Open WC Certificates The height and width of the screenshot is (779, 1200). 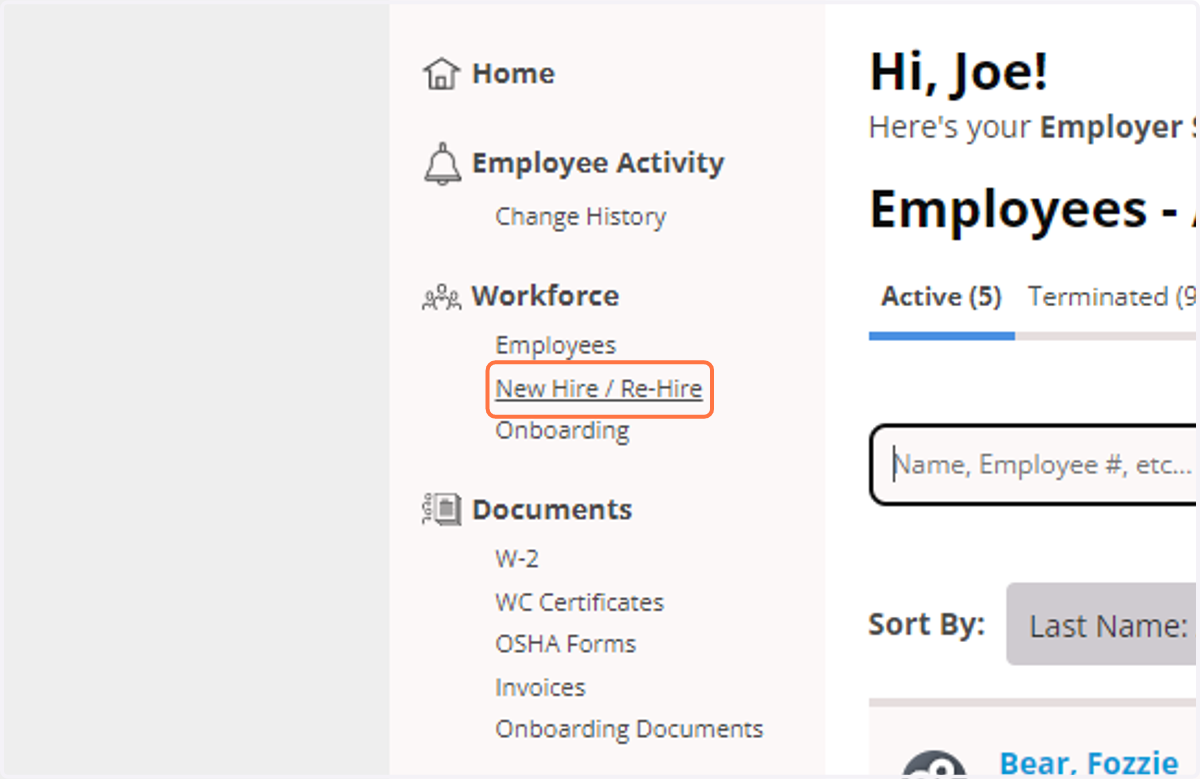579,603
